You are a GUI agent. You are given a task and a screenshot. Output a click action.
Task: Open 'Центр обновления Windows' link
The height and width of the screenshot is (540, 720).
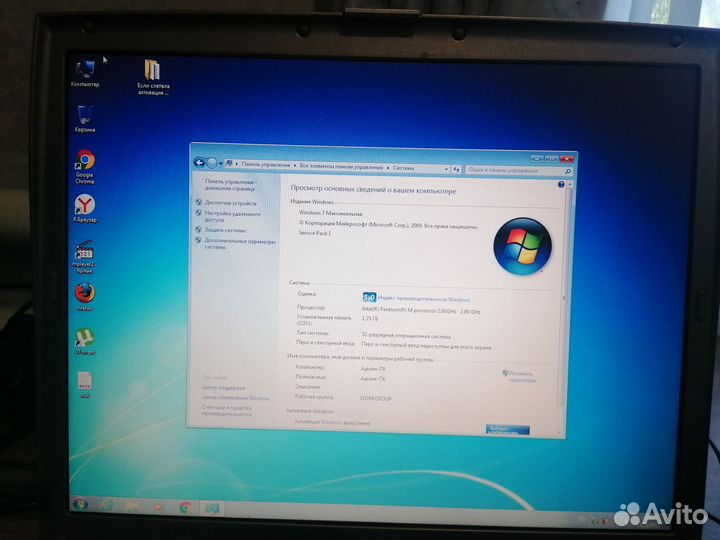(x=236, y=398)
